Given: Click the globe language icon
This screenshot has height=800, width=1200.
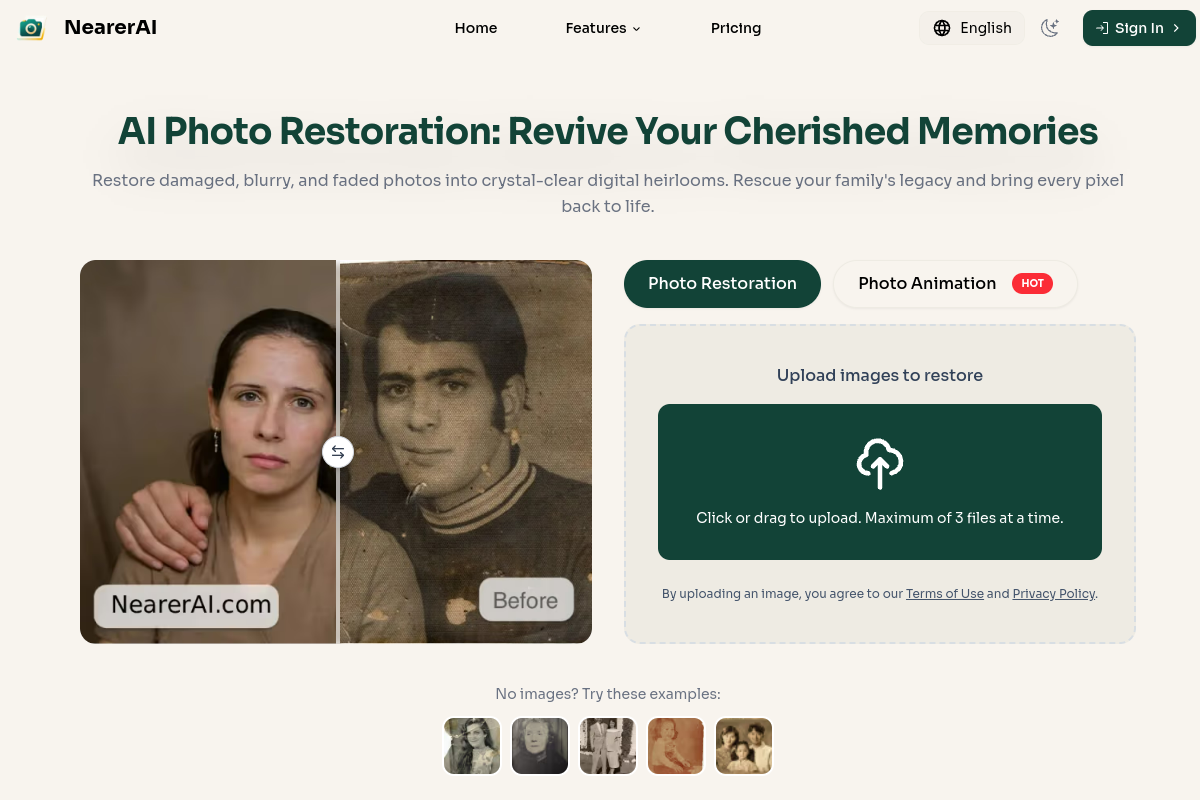Looking at the screenshot, I should [x=942, y=28].
